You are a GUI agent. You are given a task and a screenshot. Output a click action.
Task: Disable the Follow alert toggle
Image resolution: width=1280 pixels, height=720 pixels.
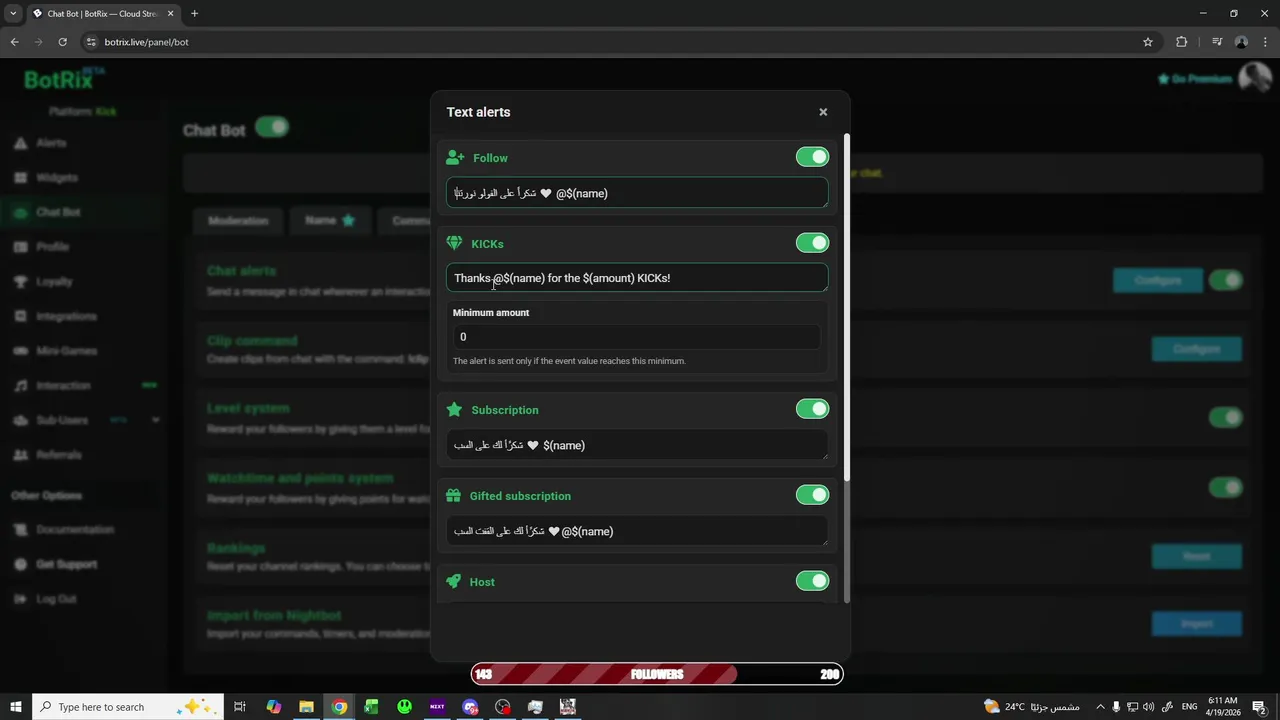pyautogui.click(x=812, y=157)
